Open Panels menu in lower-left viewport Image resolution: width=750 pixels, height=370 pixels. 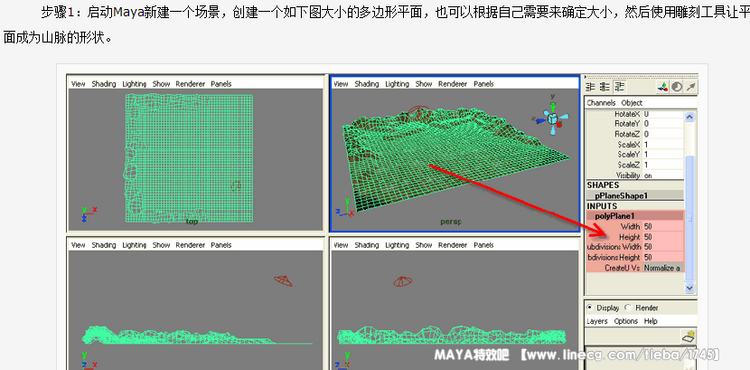tap(221, 245)
